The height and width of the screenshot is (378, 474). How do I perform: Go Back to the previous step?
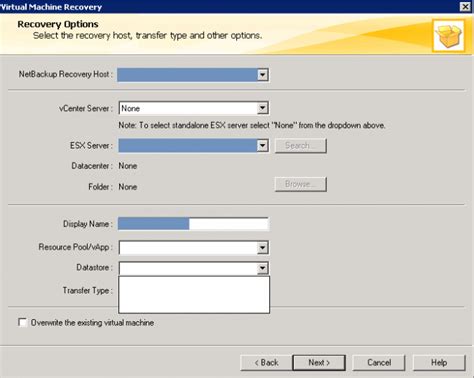(266, 362)
